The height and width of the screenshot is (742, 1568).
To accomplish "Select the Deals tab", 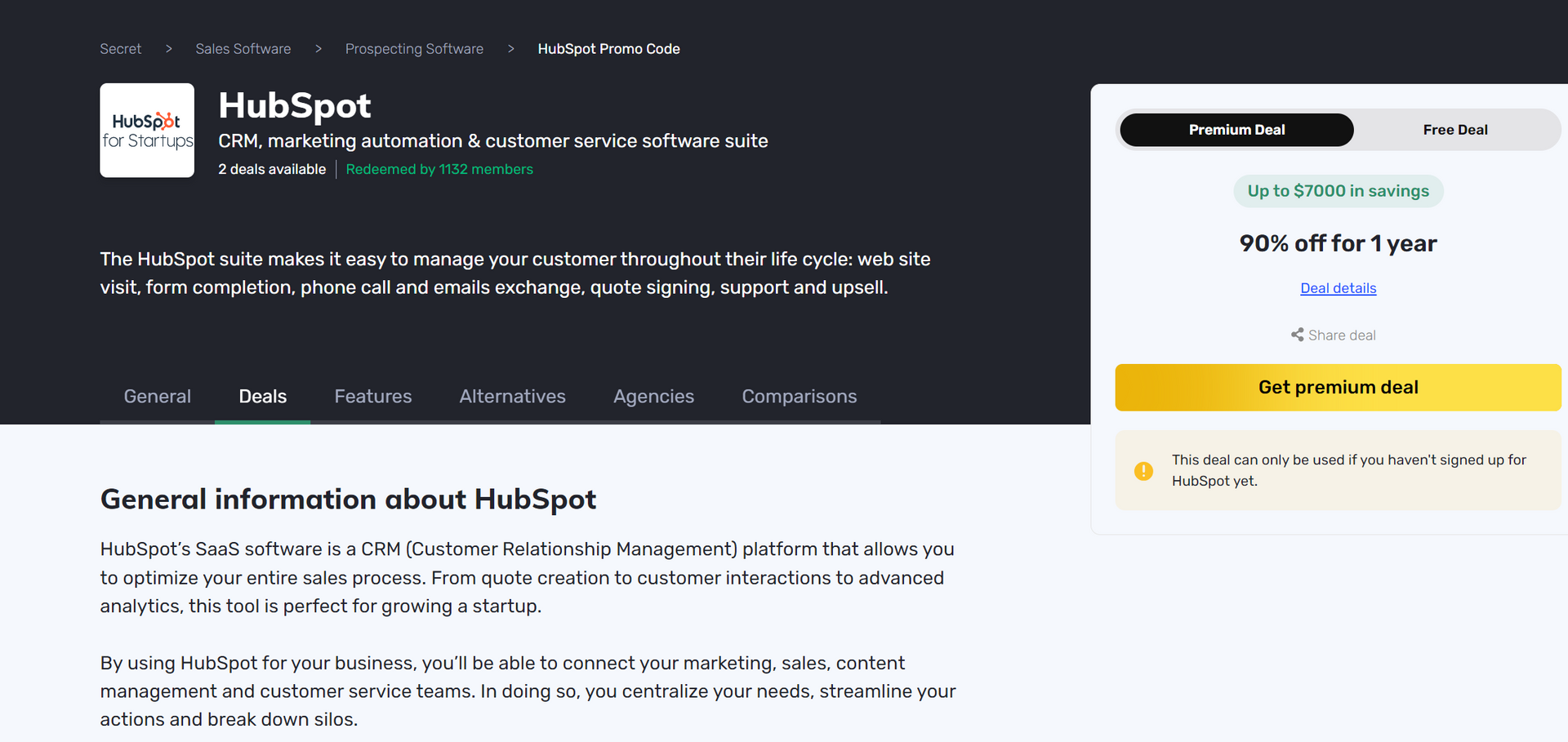I will [263, 397].
